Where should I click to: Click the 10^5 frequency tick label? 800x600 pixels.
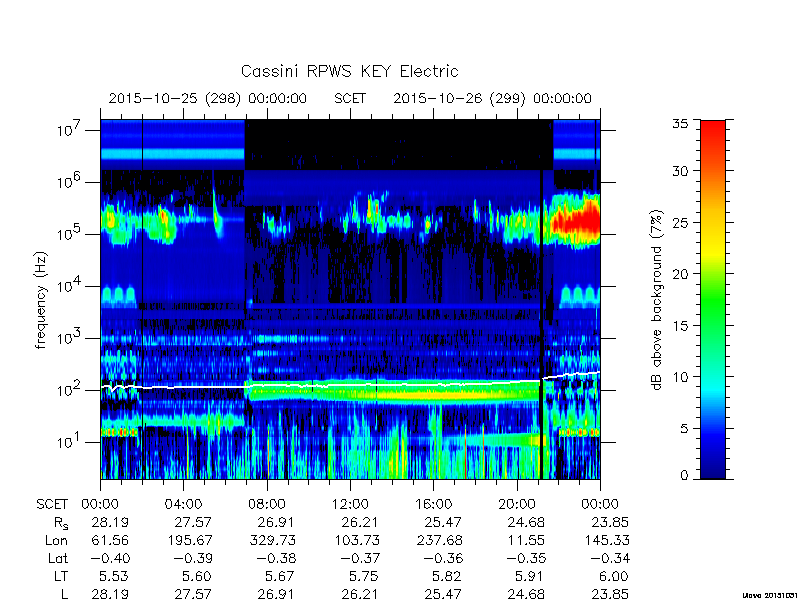click(70, 233)
